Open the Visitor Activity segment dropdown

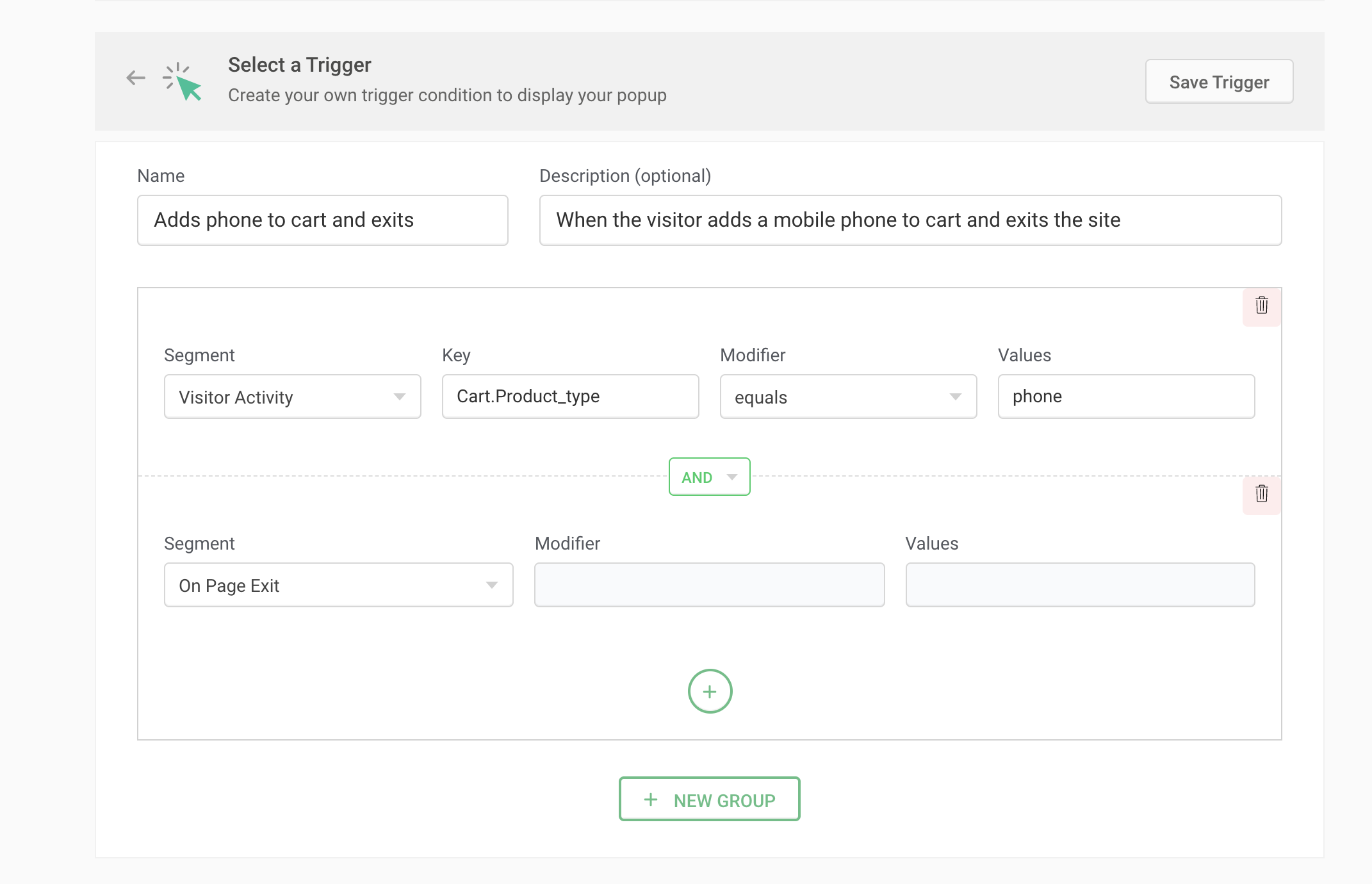(x=292, y=397)
